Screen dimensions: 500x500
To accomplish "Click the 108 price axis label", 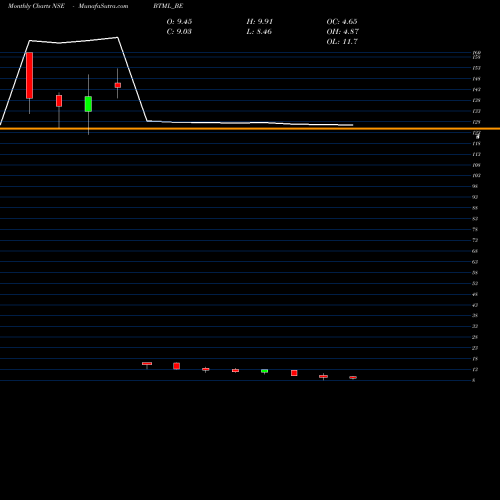I will point(476,165).
